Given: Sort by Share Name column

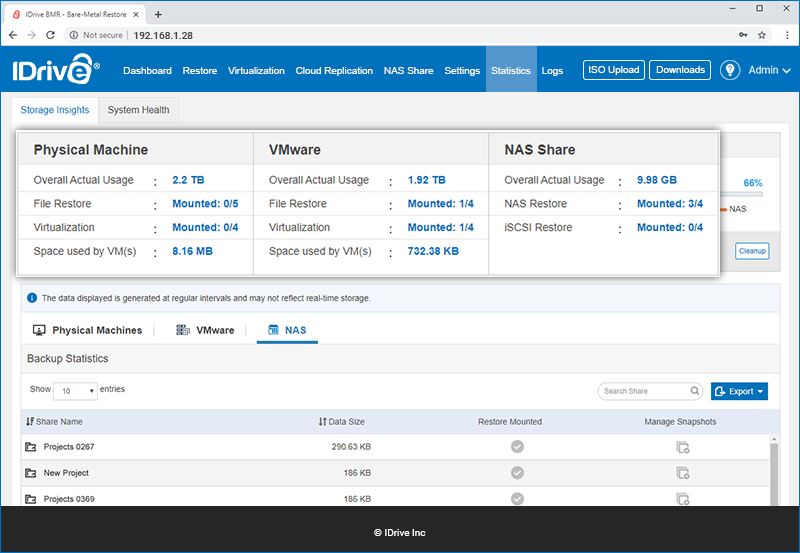Looking at the screenshot, I should coord(54,421).
